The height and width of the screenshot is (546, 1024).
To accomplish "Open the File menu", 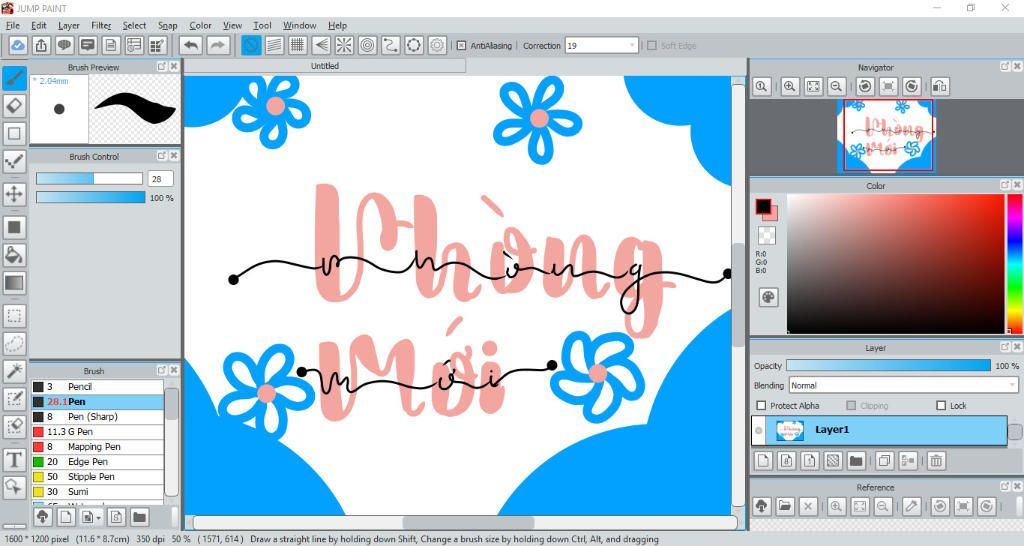I will tap(13, 25).
